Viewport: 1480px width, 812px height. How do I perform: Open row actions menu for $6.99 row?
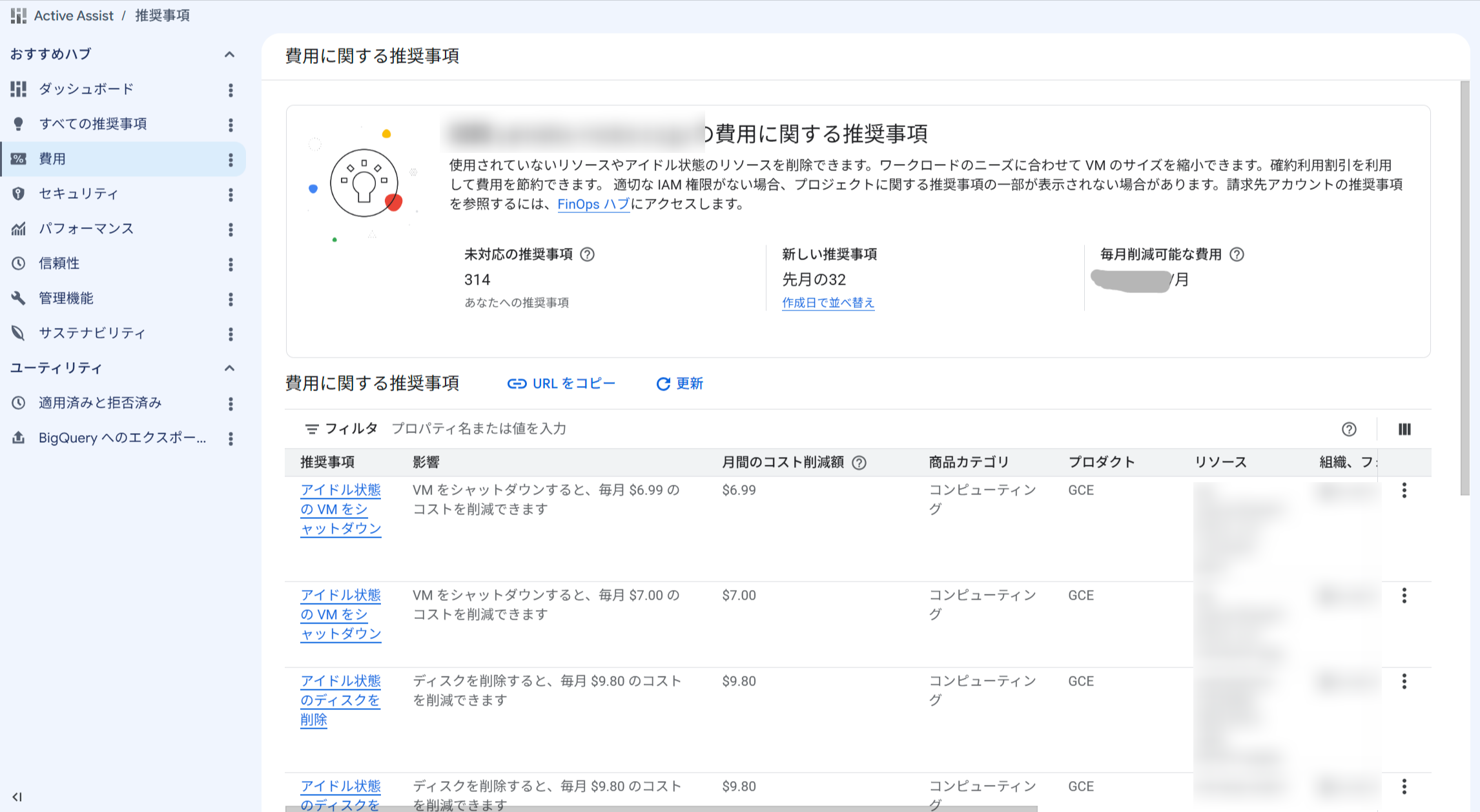(1404, 491)
